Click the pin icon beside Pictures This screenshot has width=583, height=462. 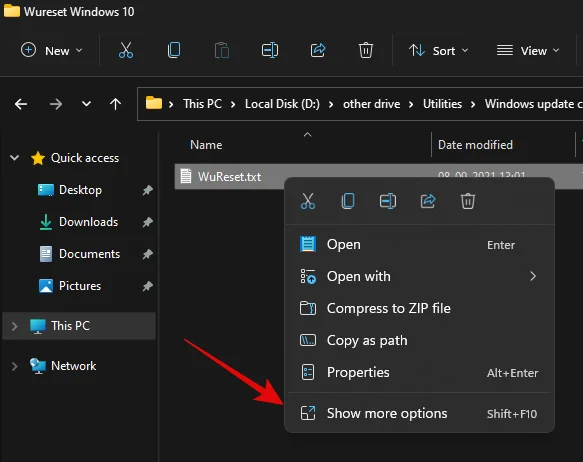(x=148, y=286)
